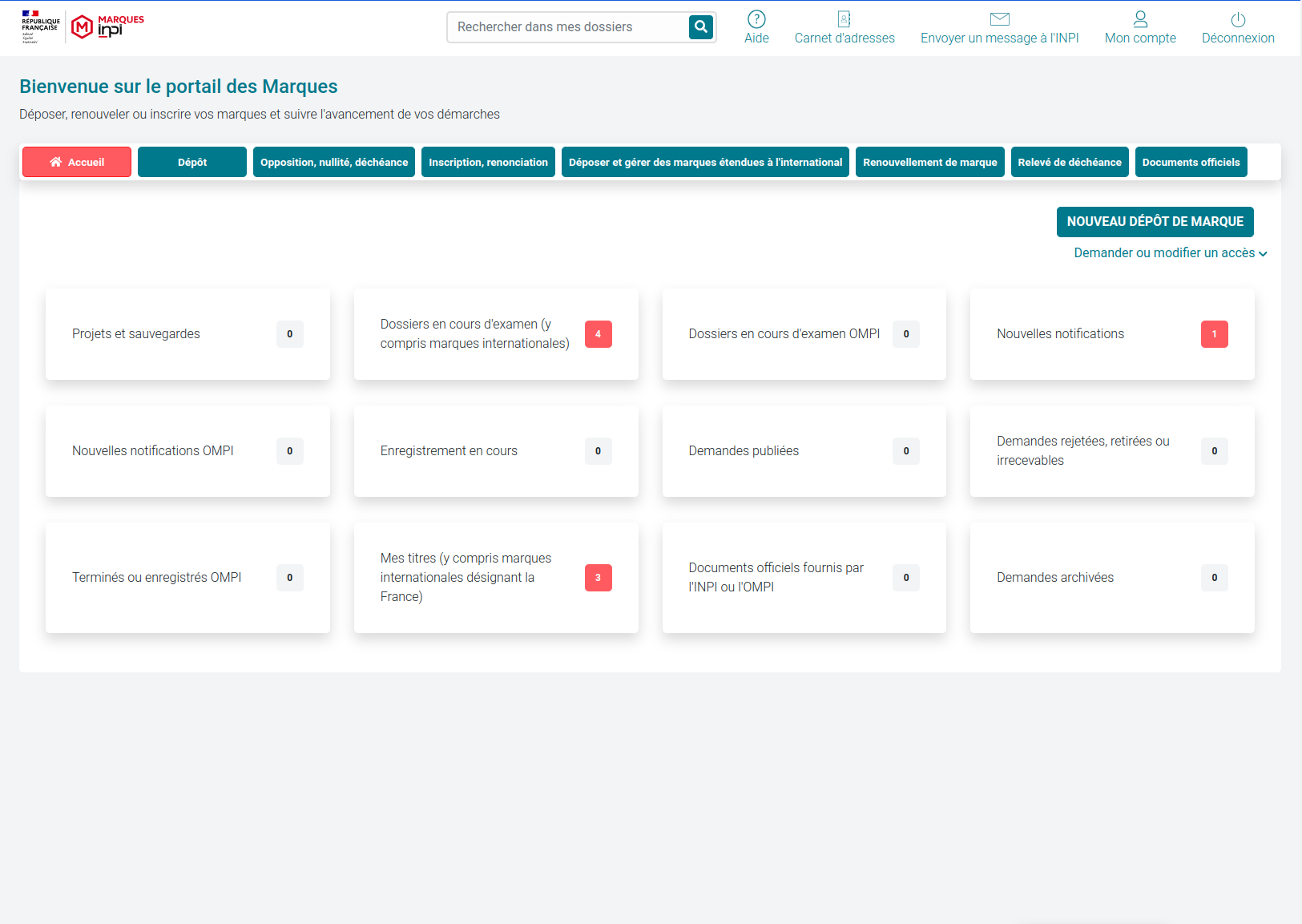Open Demandes archivées card
This screenshot has width=1302, height=924.
[1112, 578]
